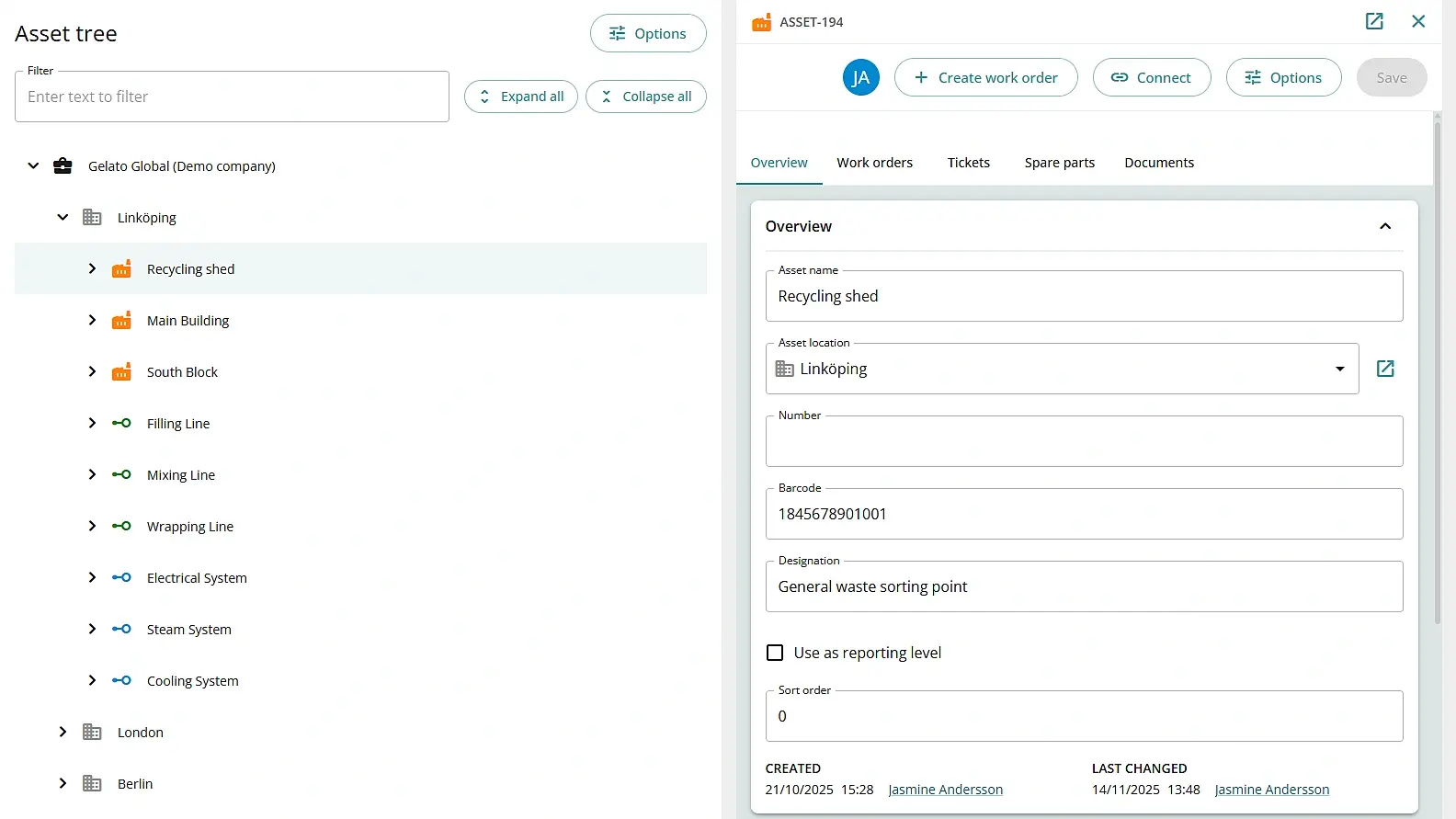This screenshot has height=819, width=1456.
Task: Click the JA user avatar
Action: point(861,77)
